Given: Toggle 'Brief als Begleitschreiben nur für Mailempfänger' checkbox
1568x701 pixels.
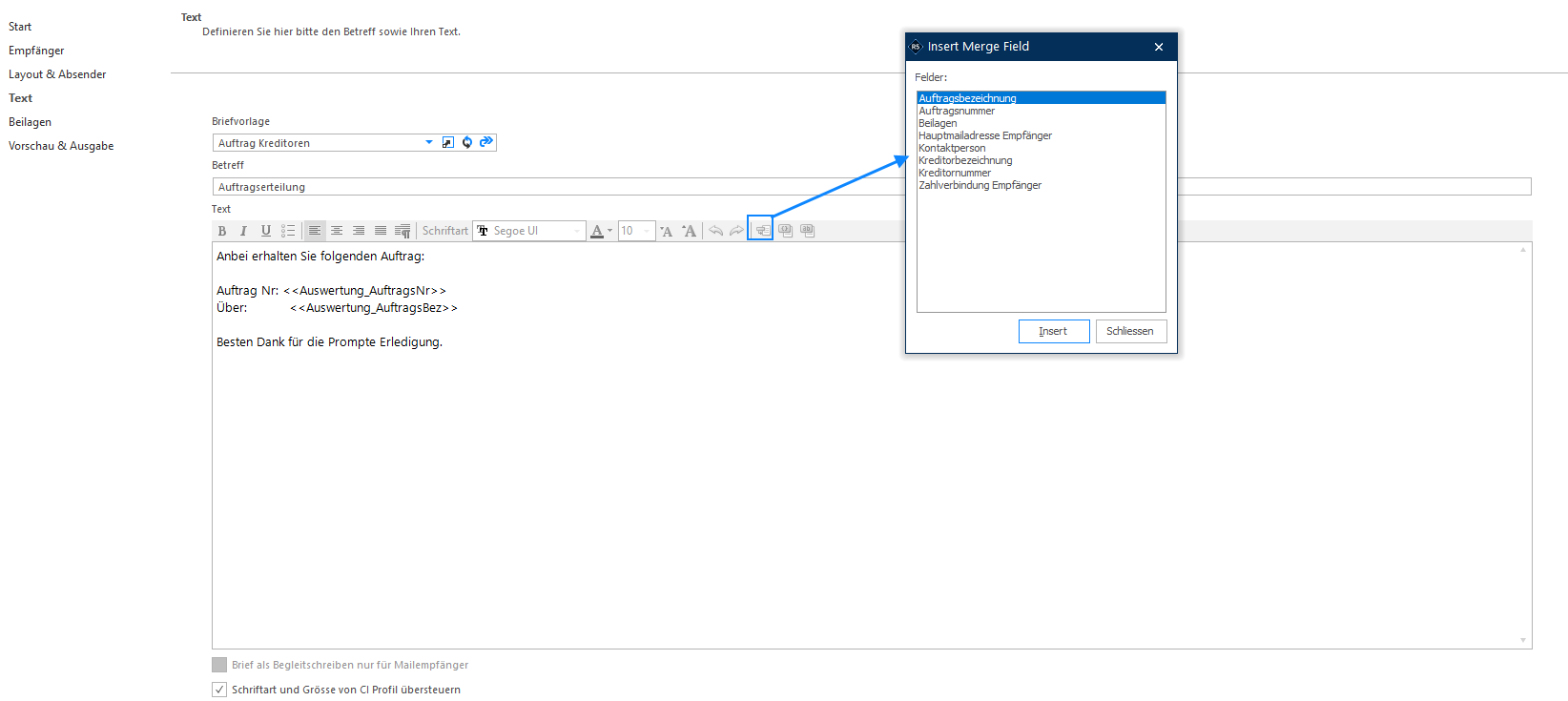Looking at the screenshot, I should (219, 665).
